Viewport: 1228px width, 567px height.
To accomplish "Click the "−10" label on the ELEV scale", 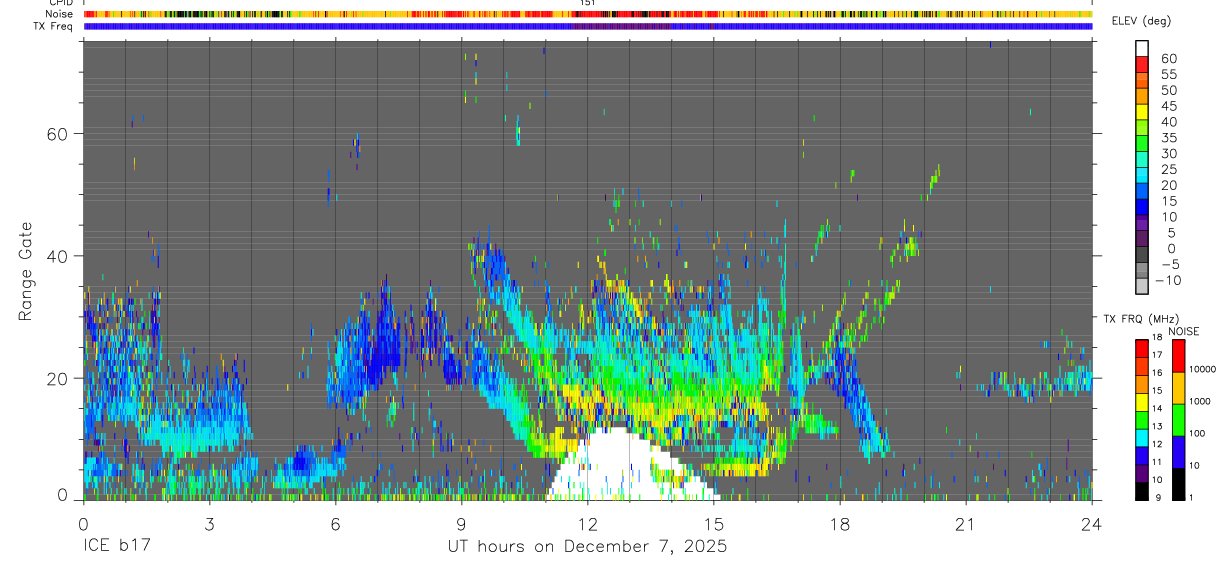I will tap(1168, 280).
